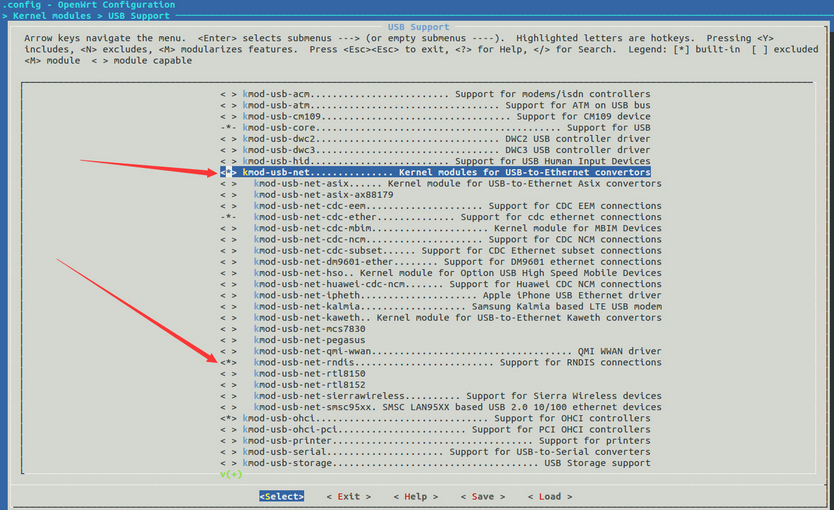834x510 pixels.
Task: Select the kmod-usb-net-mcs7830 row
Action: pyautogui.click(x=293, y=329)
